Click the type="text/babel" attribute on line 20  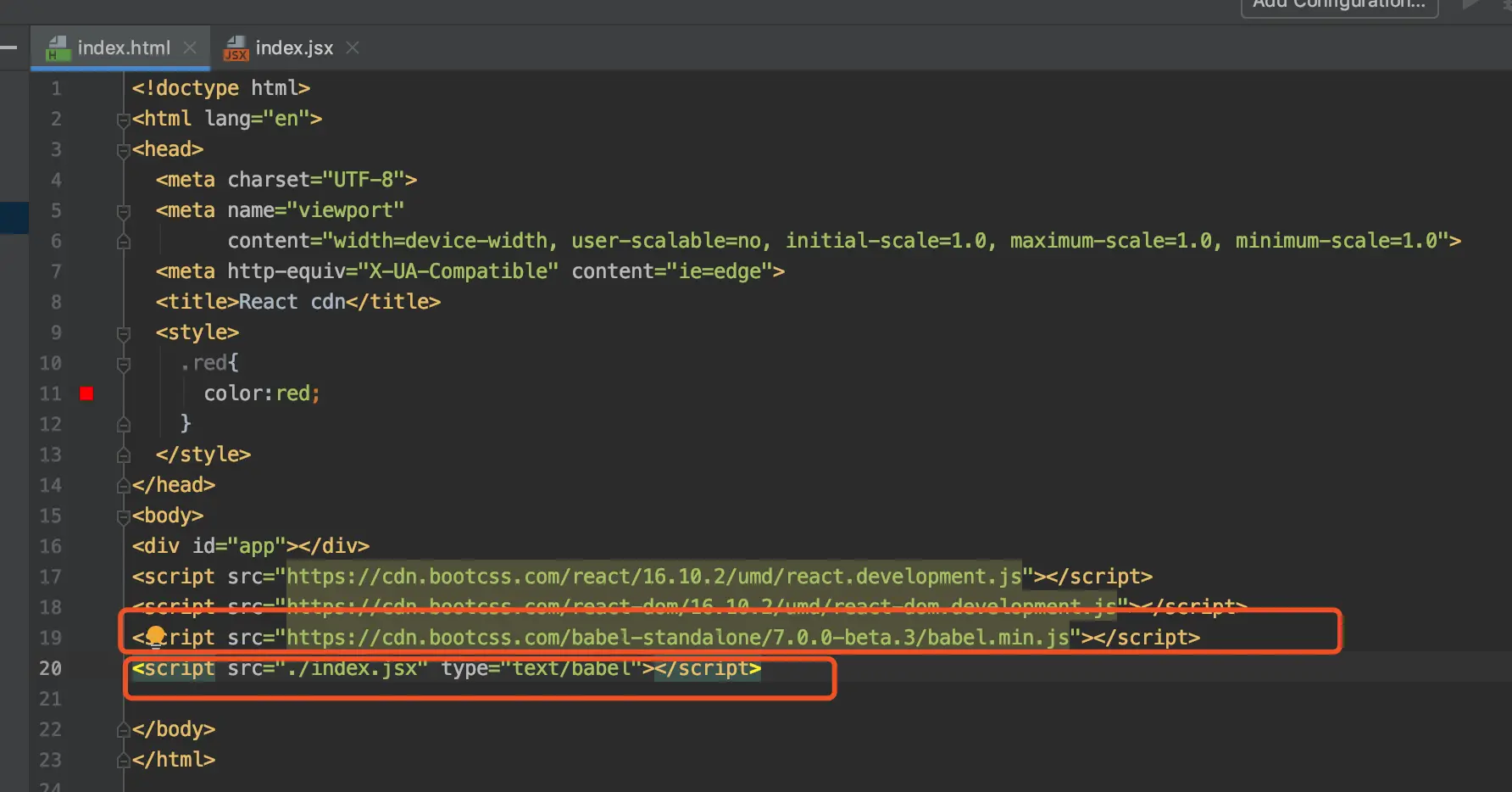pos(542,668)
